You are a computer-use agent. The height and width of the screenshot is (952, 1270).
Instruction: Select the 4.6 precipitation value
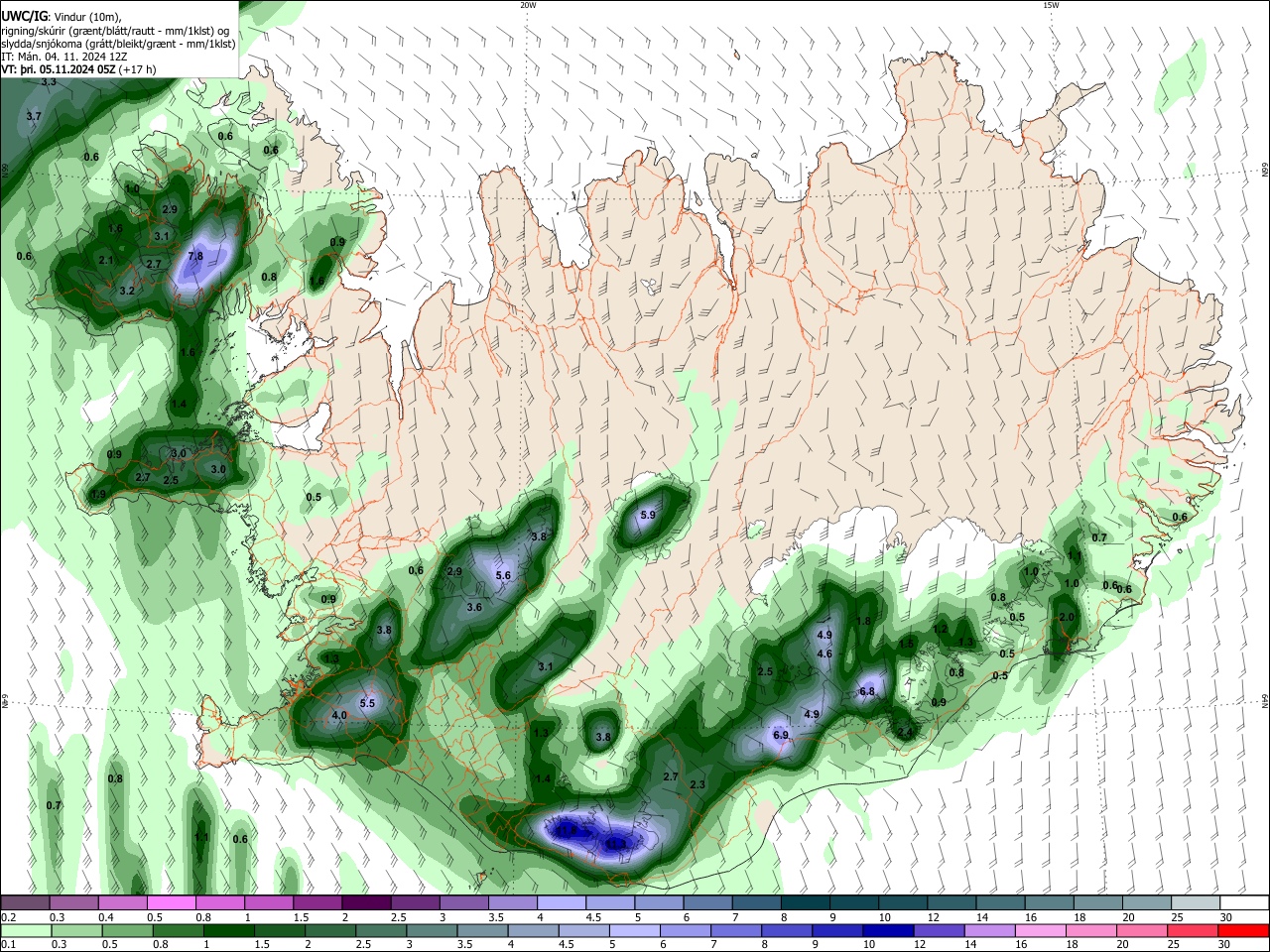(825, 654)
